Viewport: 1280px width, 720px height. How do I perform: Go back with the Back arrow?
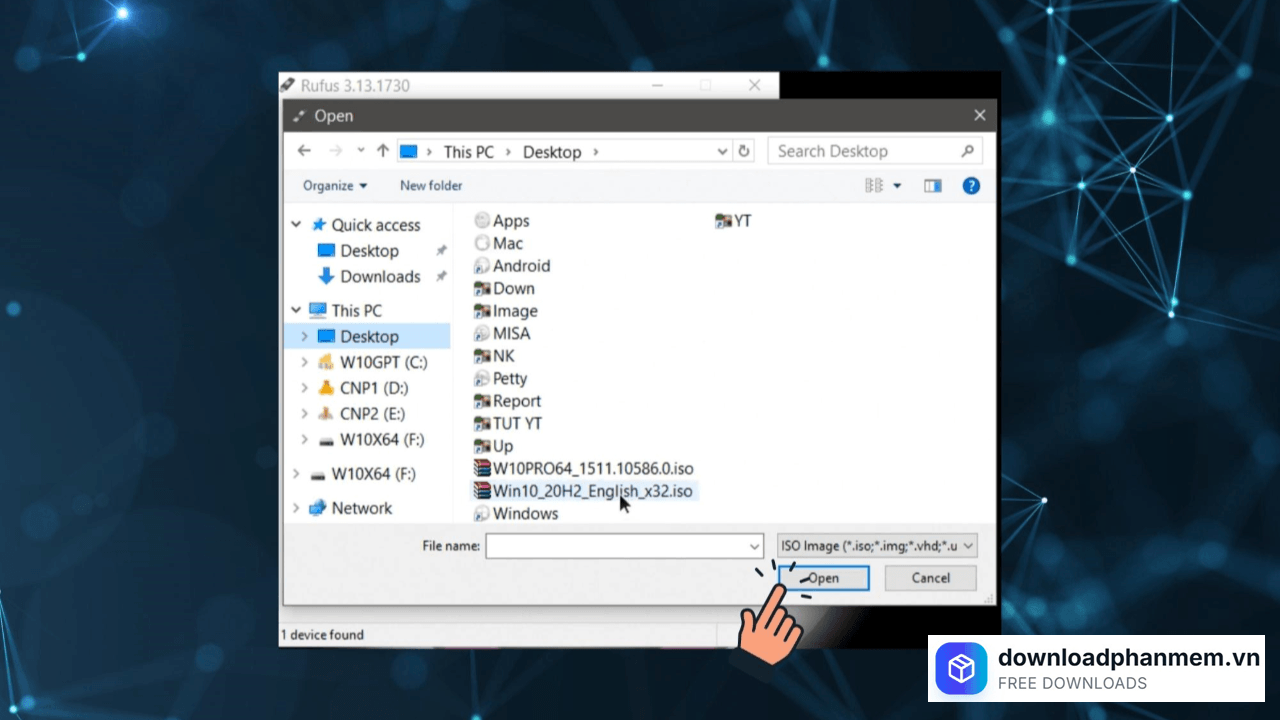coord(305,151)
